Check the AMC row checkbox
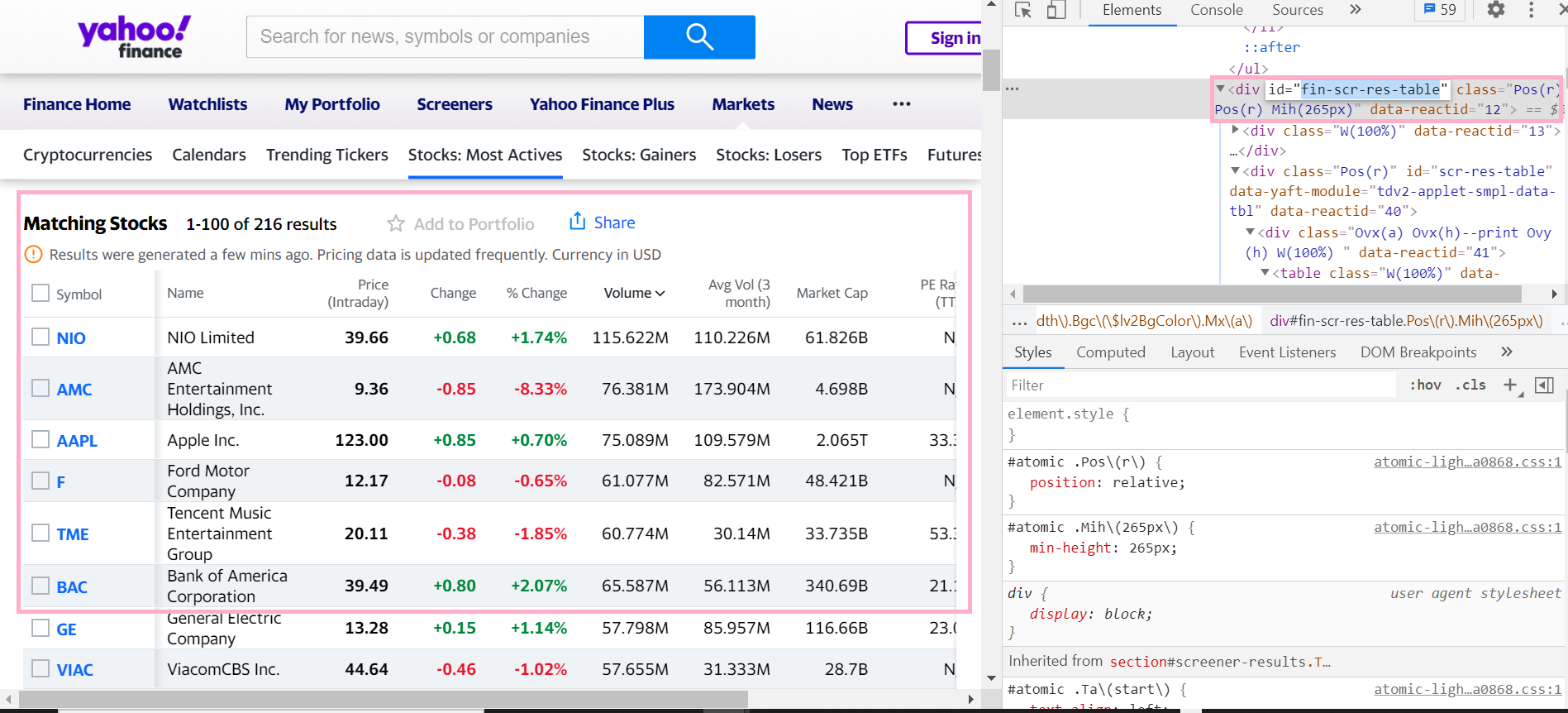1568x713 pixels. tap(41, 388)
